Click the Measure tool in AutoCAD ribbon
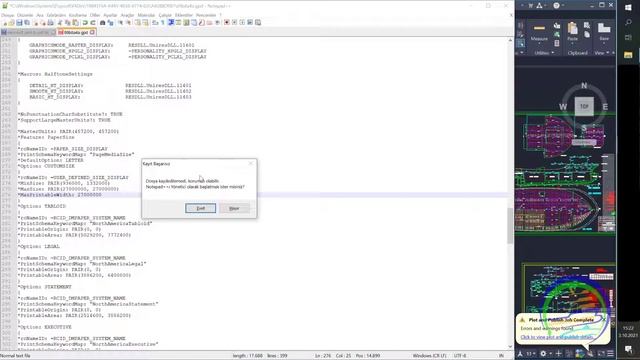640x360 pixels. 539,32
